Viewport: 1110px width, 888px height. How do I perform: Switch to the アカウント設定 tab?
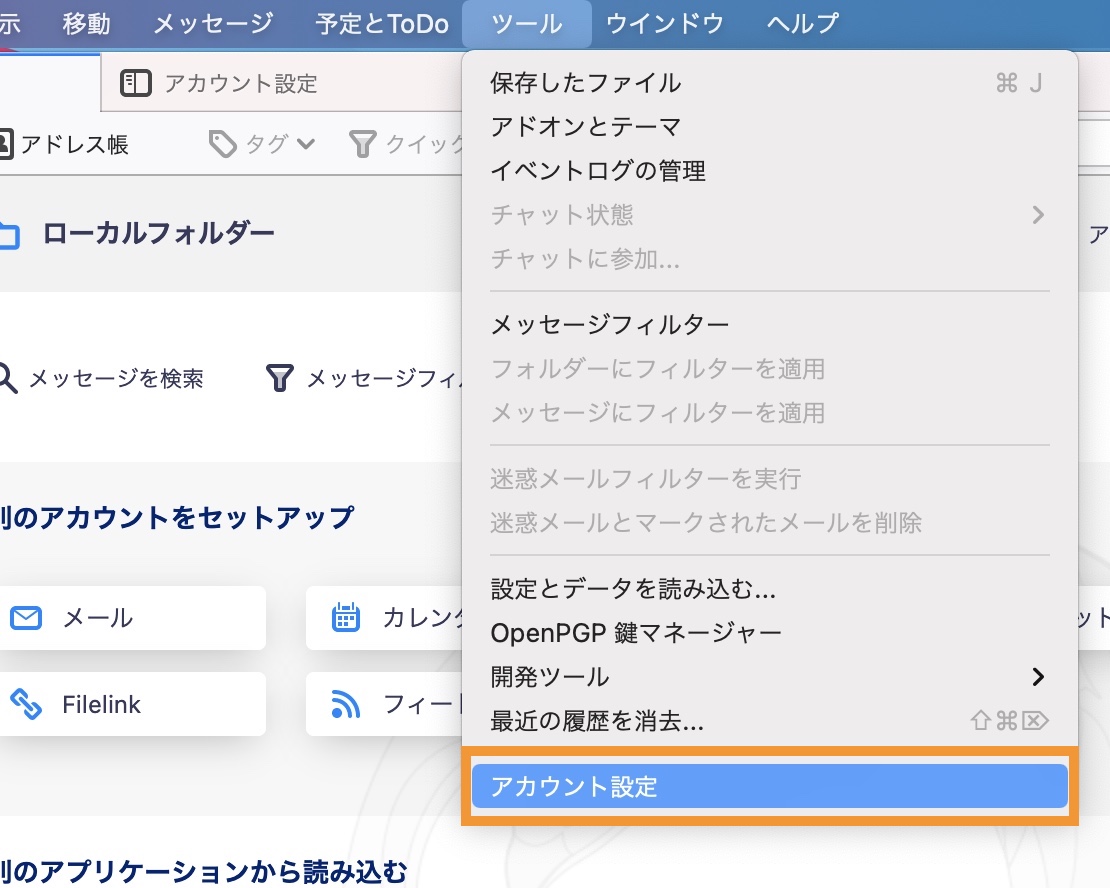pos(240,83)
